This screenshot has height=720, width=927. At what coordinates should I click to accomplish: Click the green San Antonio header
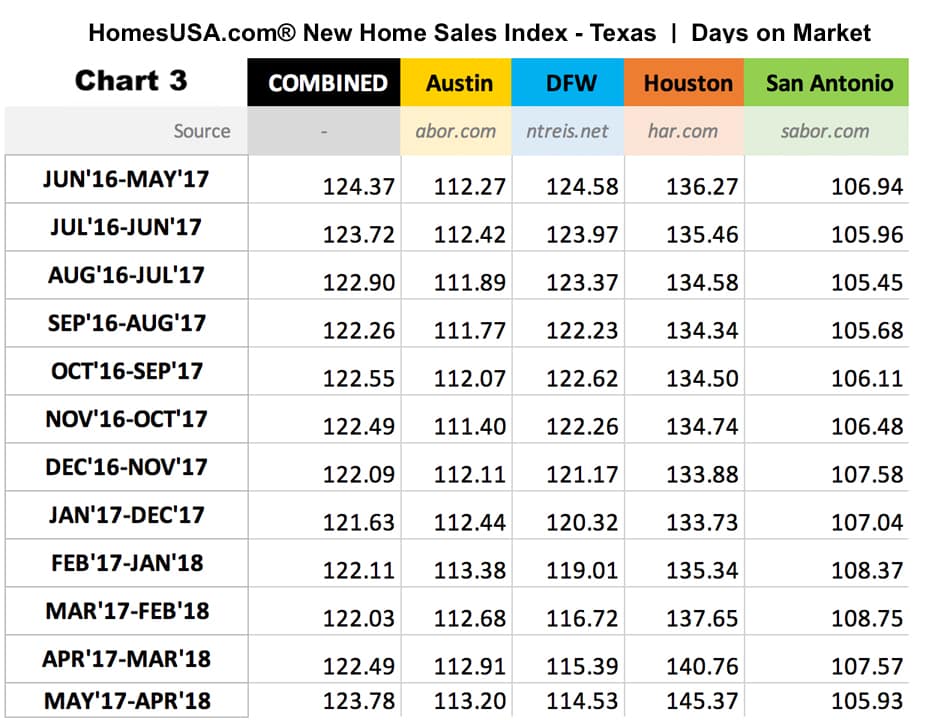(x=829, y=83)
